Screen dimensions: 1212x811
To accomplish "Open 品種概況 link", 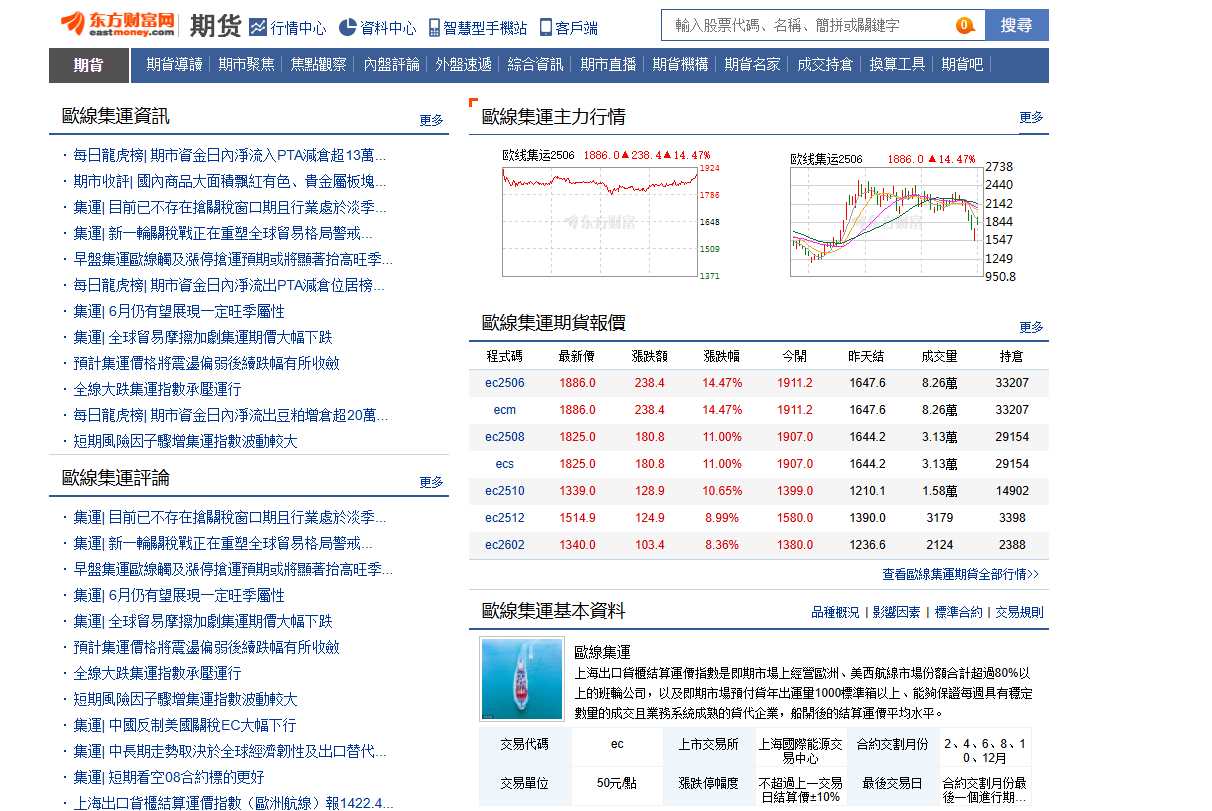I will 835,612.
